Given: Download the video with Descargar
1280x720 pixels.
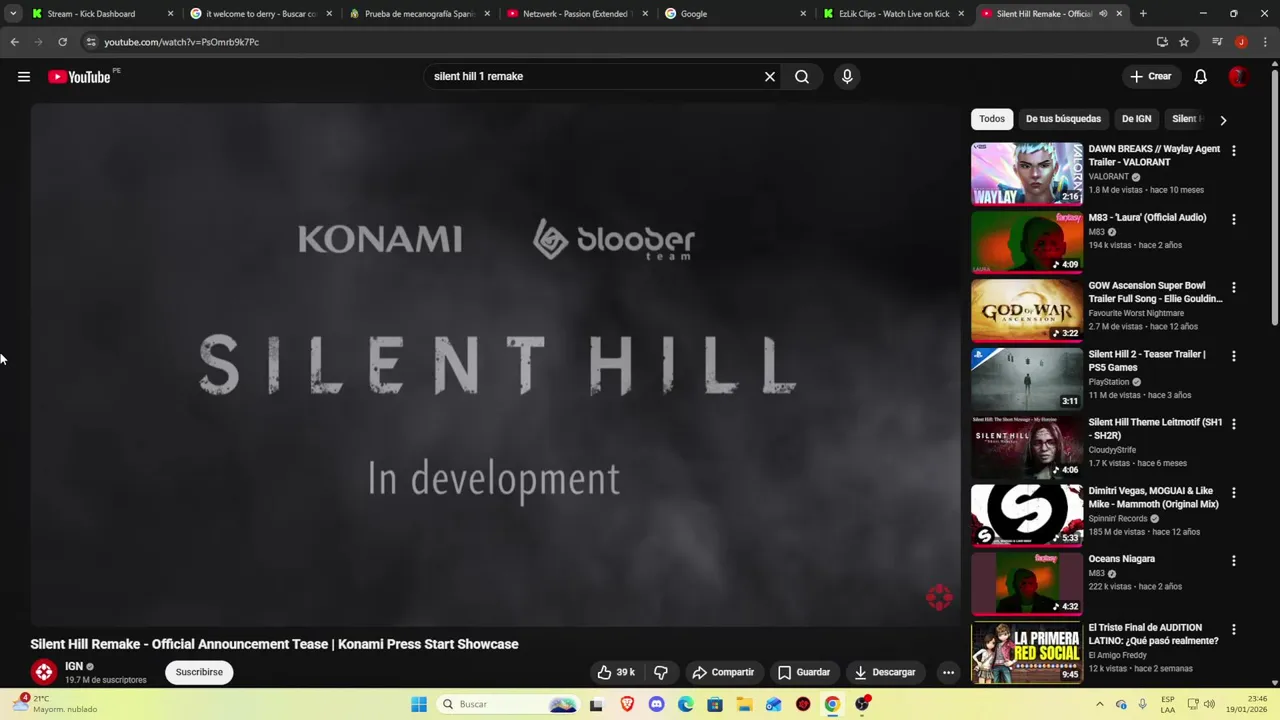Looking at the screenshot, I should (x=885, y=672).
